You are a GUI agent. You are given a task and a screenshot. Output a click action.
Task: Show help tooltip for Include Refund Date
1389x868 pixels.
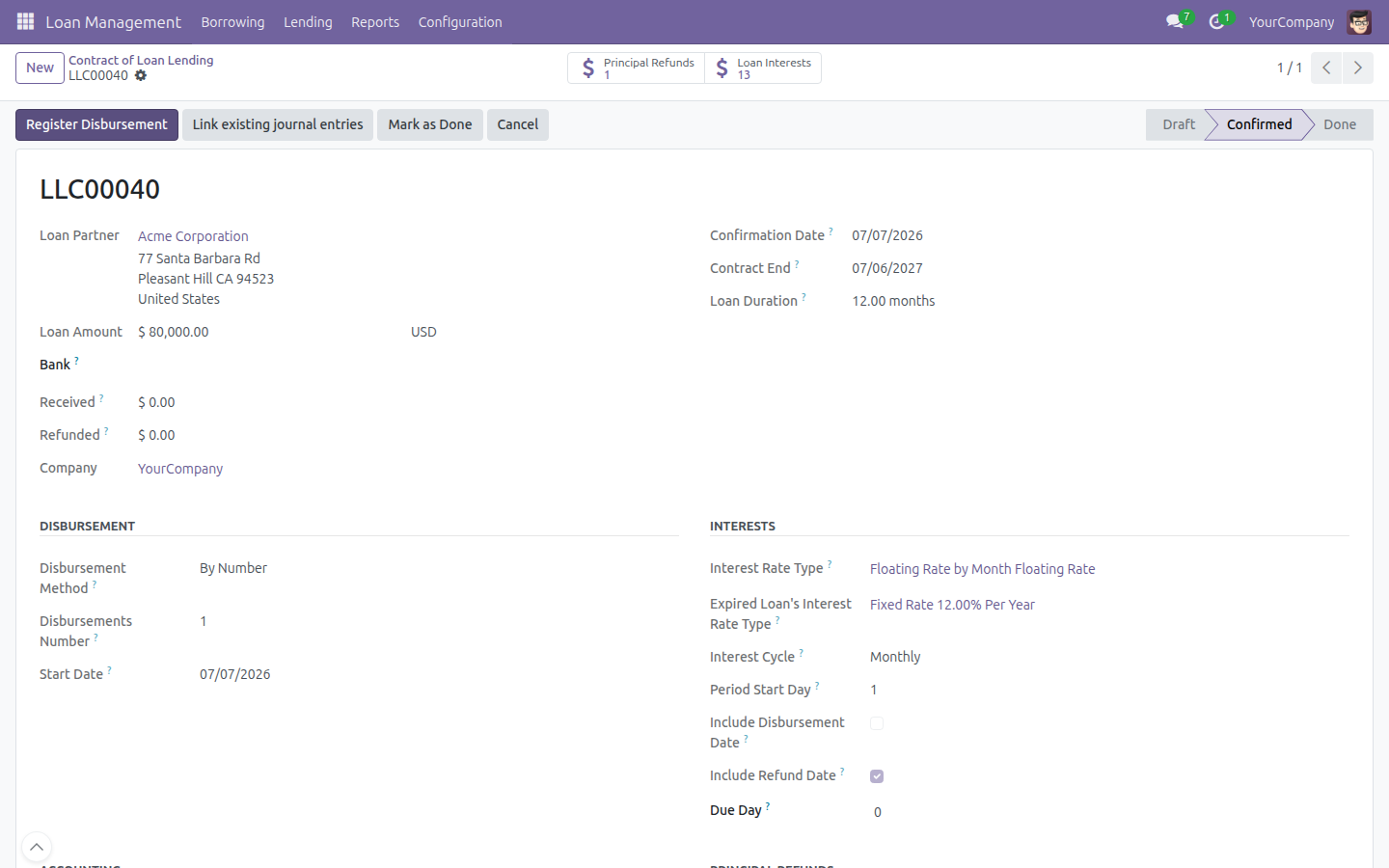(842, 771)
